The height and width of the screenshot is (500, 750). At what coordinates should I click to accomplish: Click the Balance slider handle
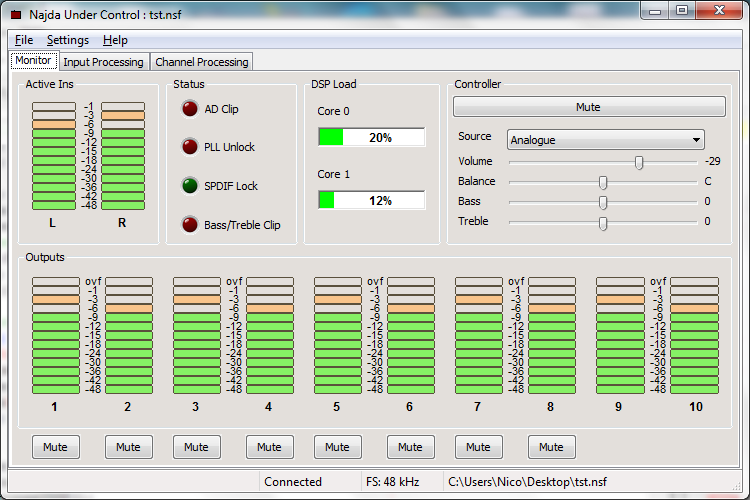(603, 182)
